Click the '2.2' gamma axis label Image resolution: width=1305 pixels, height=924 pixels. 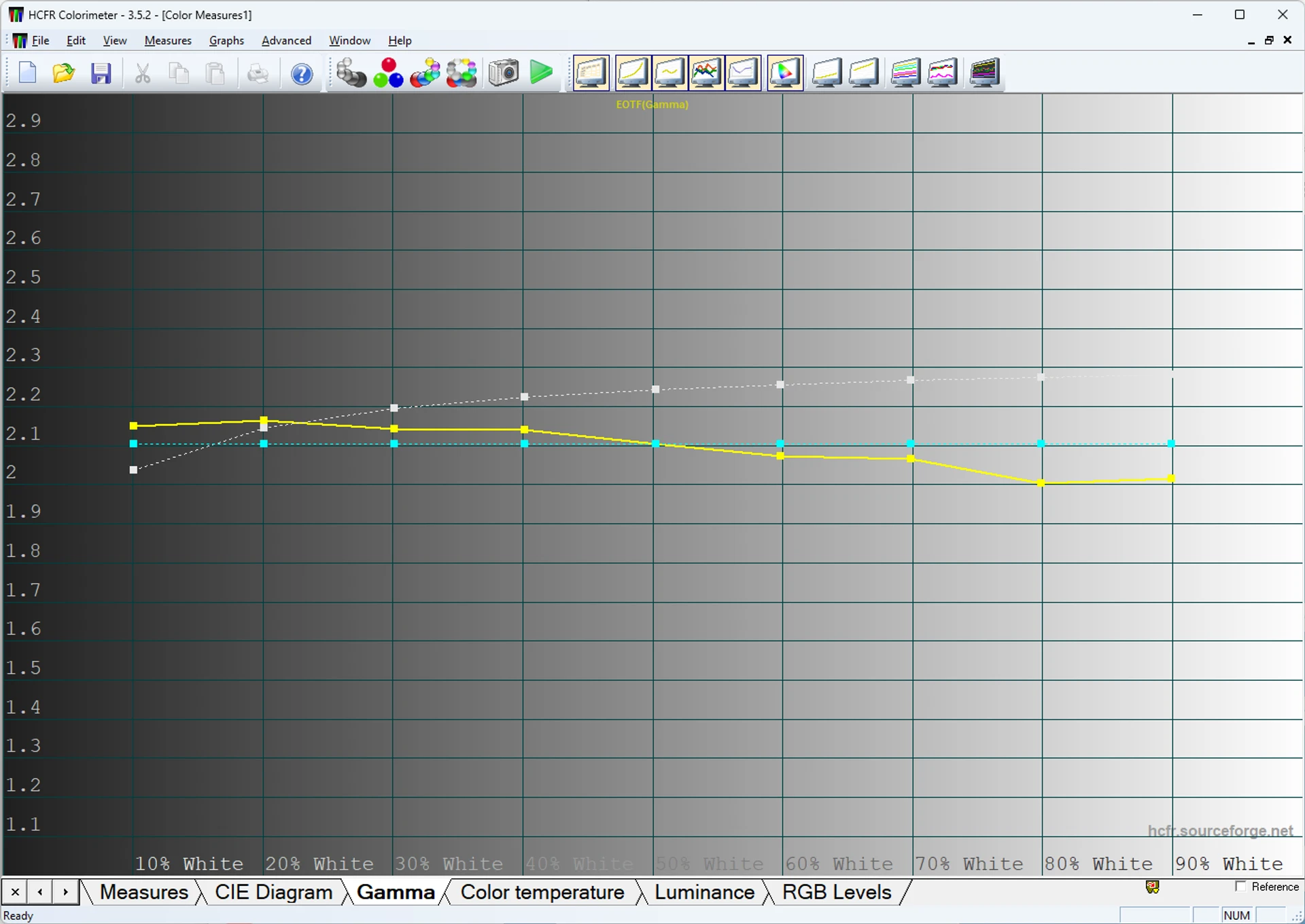[23, 394]
